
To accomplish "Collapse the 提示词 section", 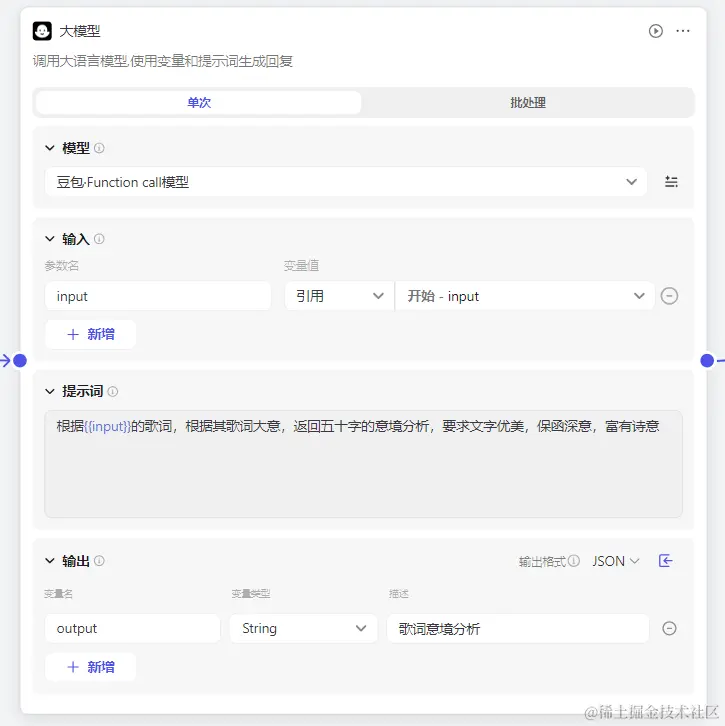I will click(50, 392).
